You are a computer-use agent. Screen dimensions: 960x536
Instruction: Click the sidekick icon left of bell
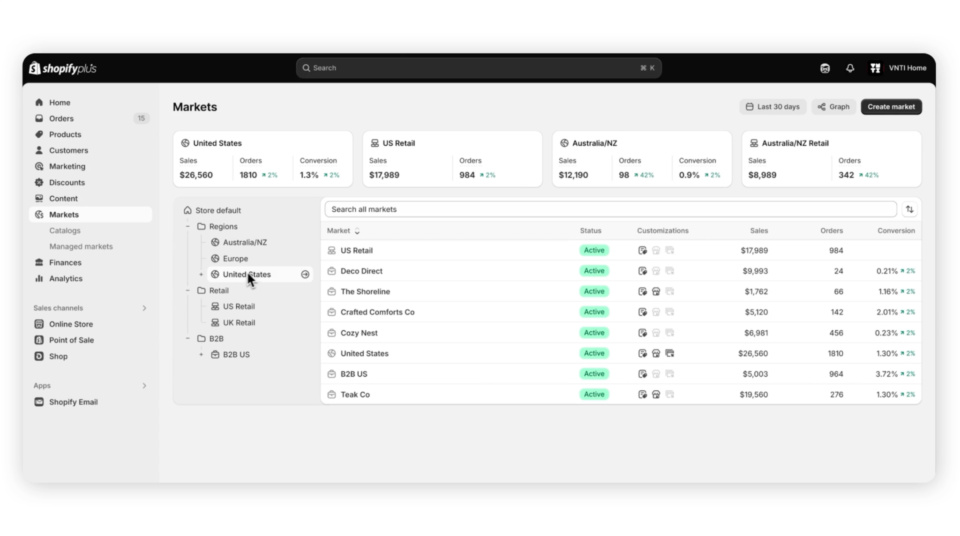pos(825,68)
